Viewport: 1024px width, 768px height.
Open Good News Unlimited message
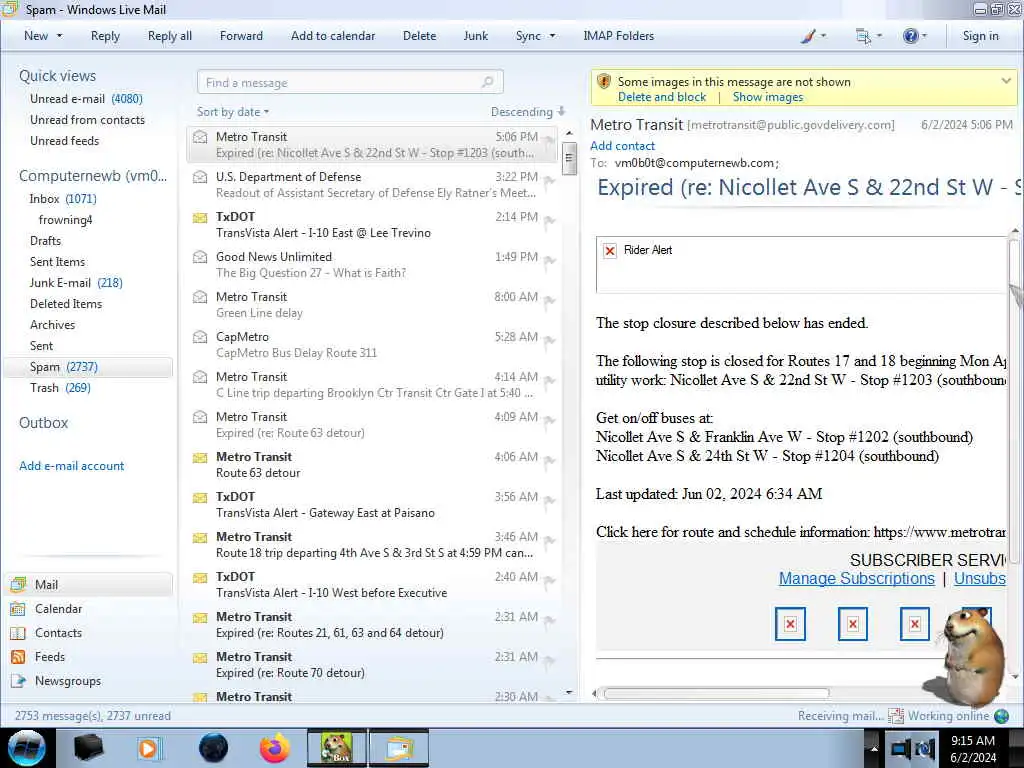[x=372, y=264]
